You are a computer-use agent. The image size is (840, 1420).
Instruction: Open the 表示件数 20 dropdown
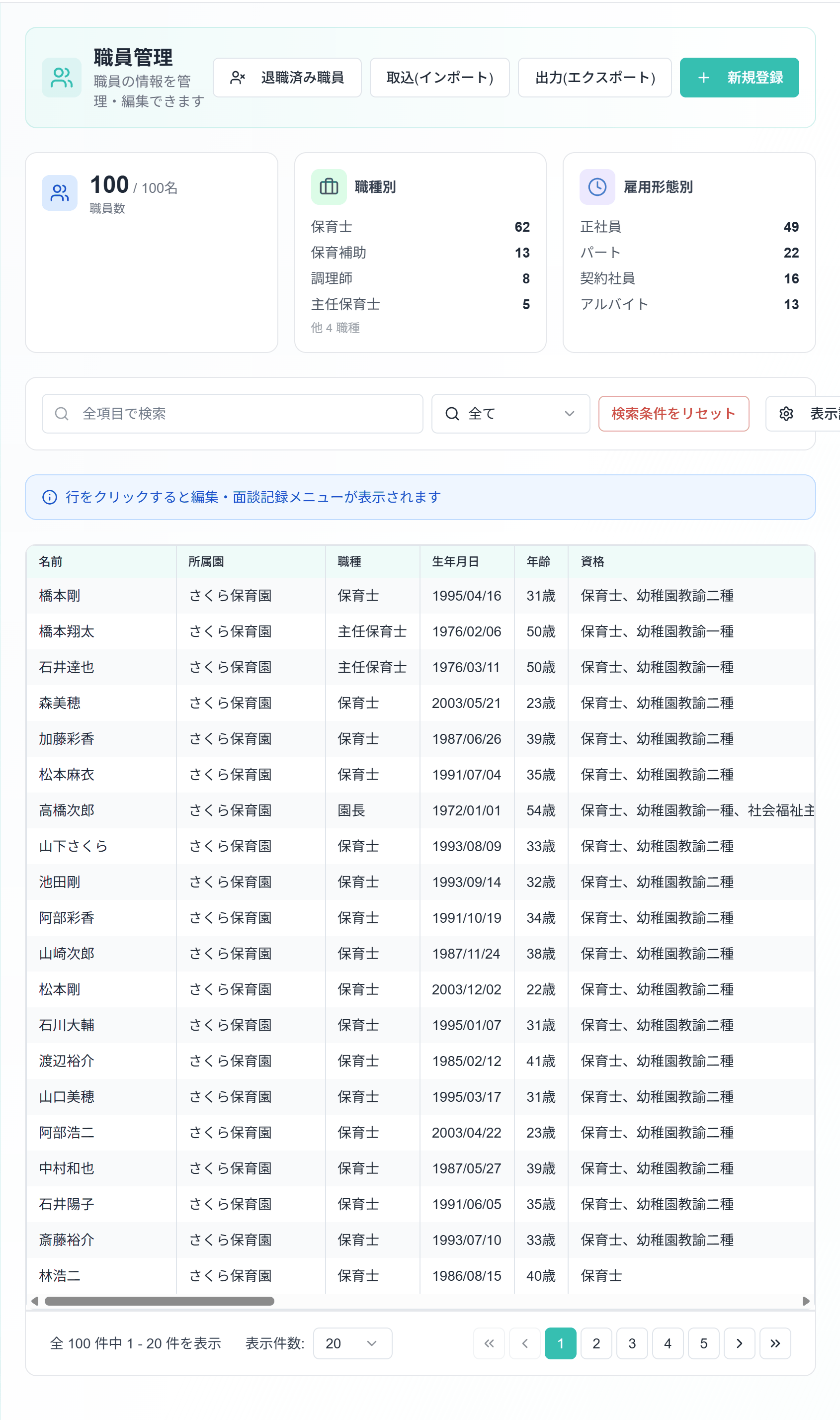click(352, 1343)
